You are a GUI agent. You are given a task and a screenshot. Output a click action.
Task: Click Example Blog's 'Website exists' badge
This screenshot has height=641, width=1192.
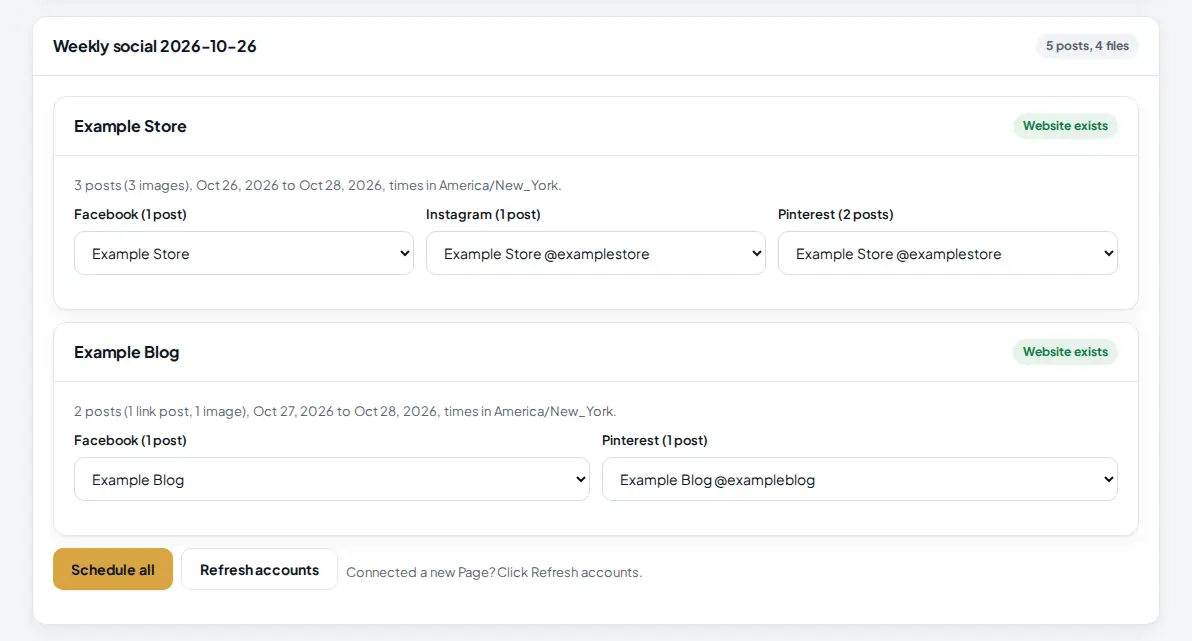coord(1065,351)
